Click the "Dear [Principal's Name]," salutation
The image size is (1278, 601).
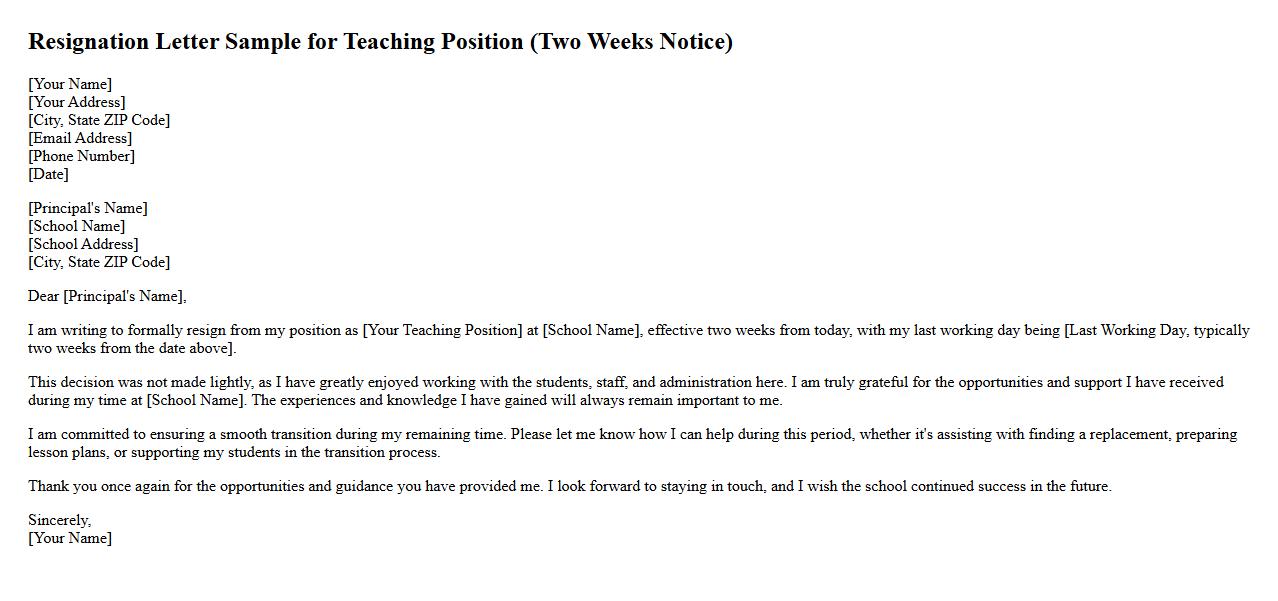107,296
